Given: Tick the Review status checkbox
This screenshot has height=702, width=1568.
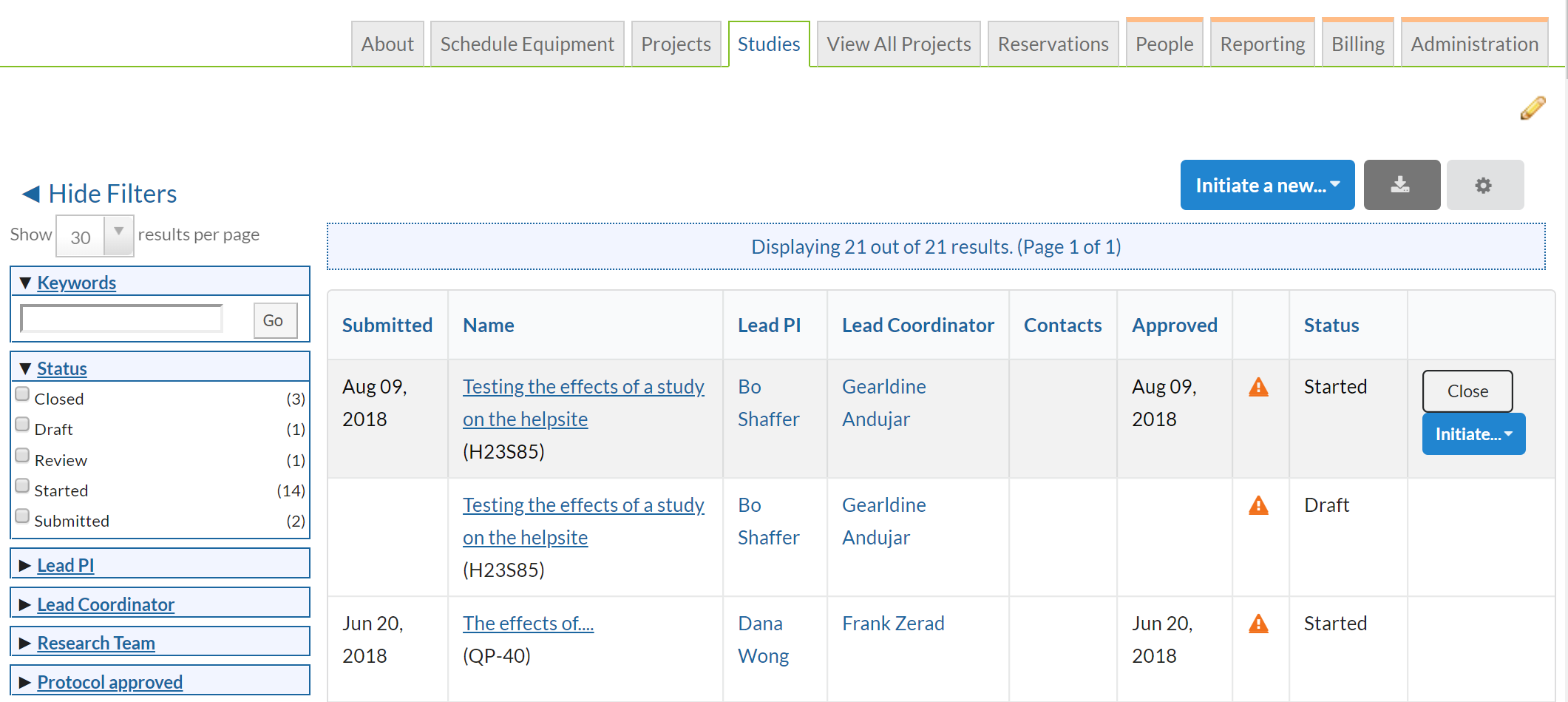Looking at the screenshot, I should pyautogui.click(x=23, y=456).
